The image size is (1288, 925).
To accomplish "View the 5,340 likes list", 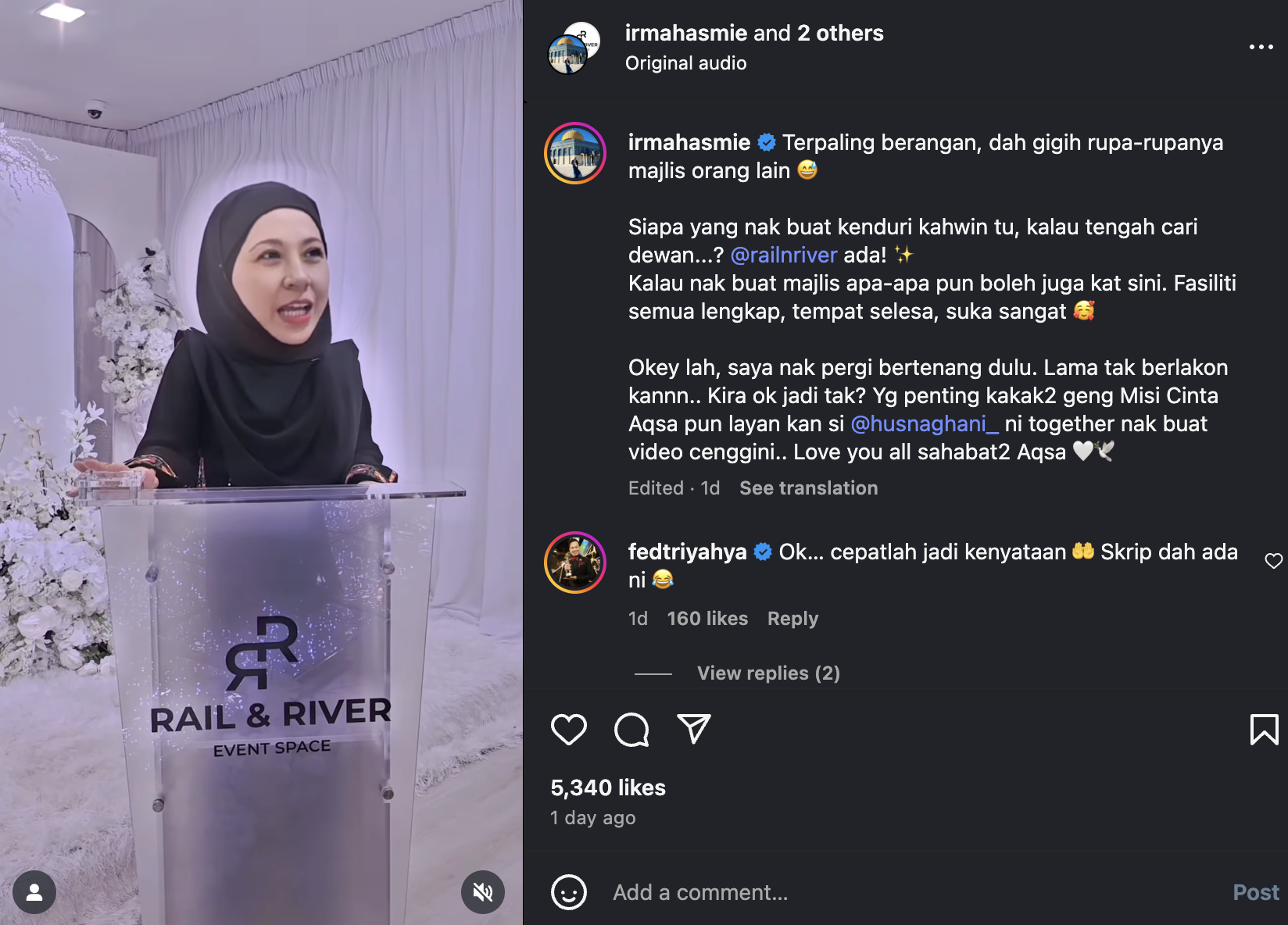I will [608, 787].
